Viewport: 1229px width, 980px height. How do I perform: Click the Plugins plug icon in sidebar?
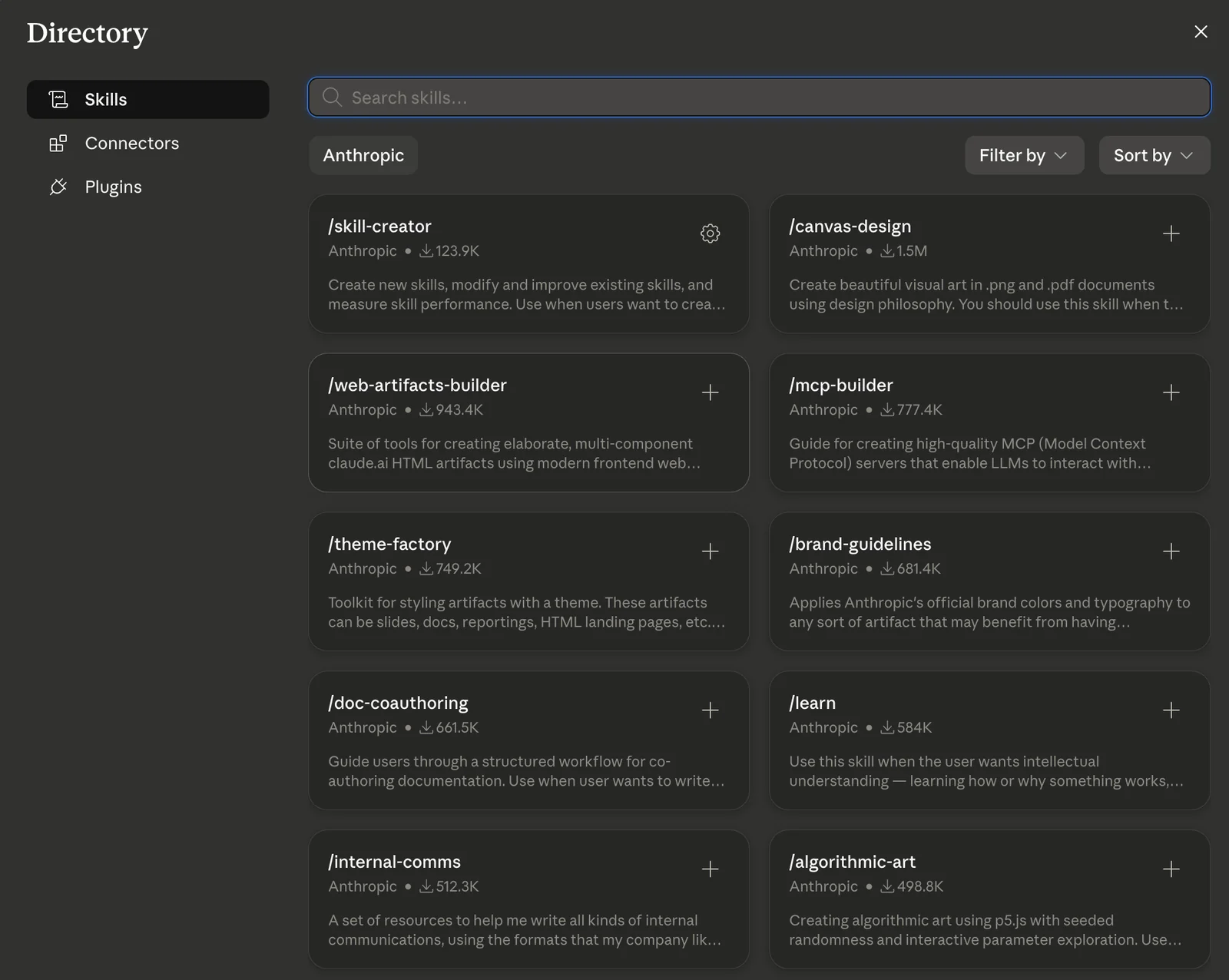point(58,187)
